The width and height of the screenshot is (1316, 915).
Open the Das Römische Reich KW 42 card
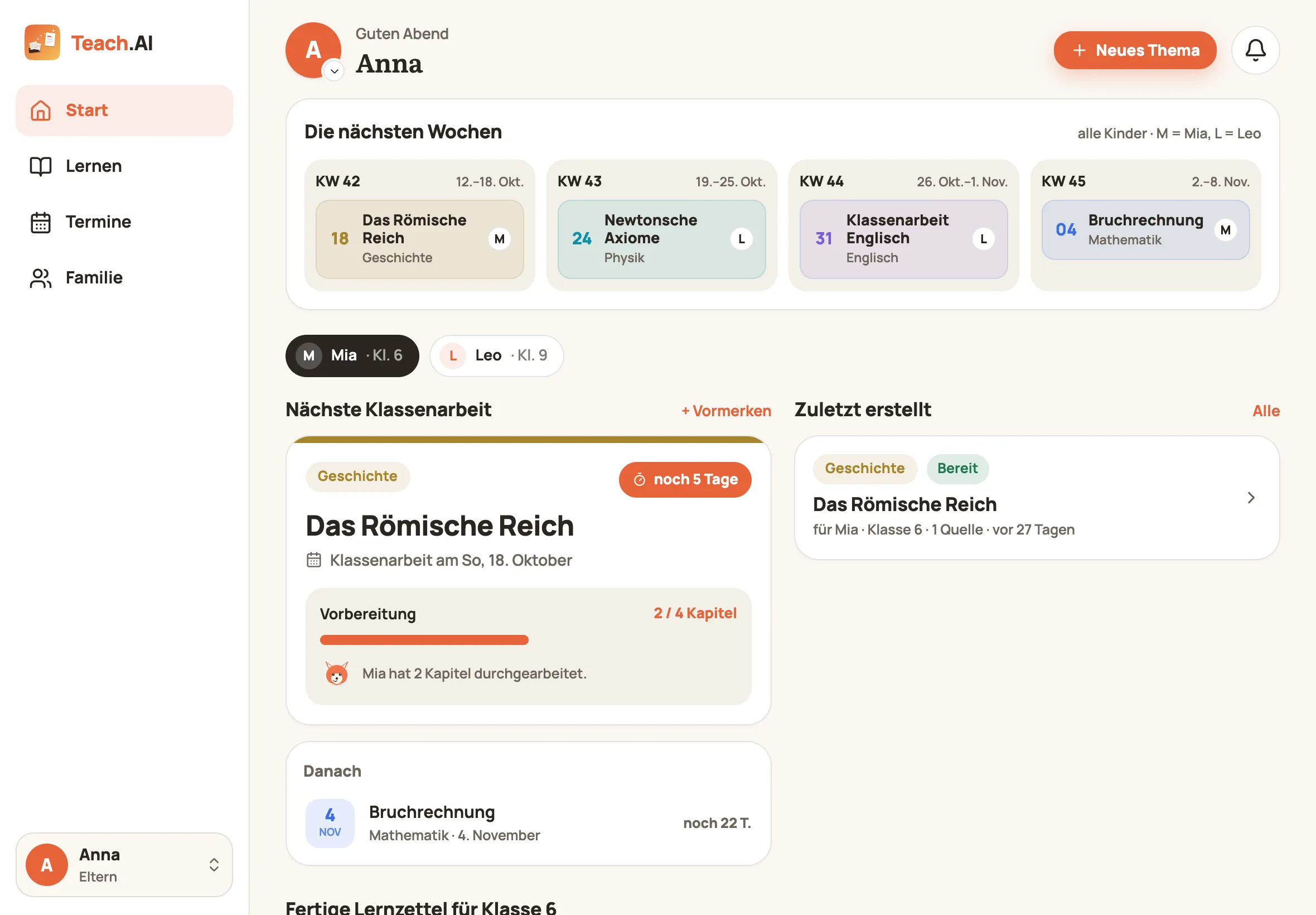coord(419,239)
